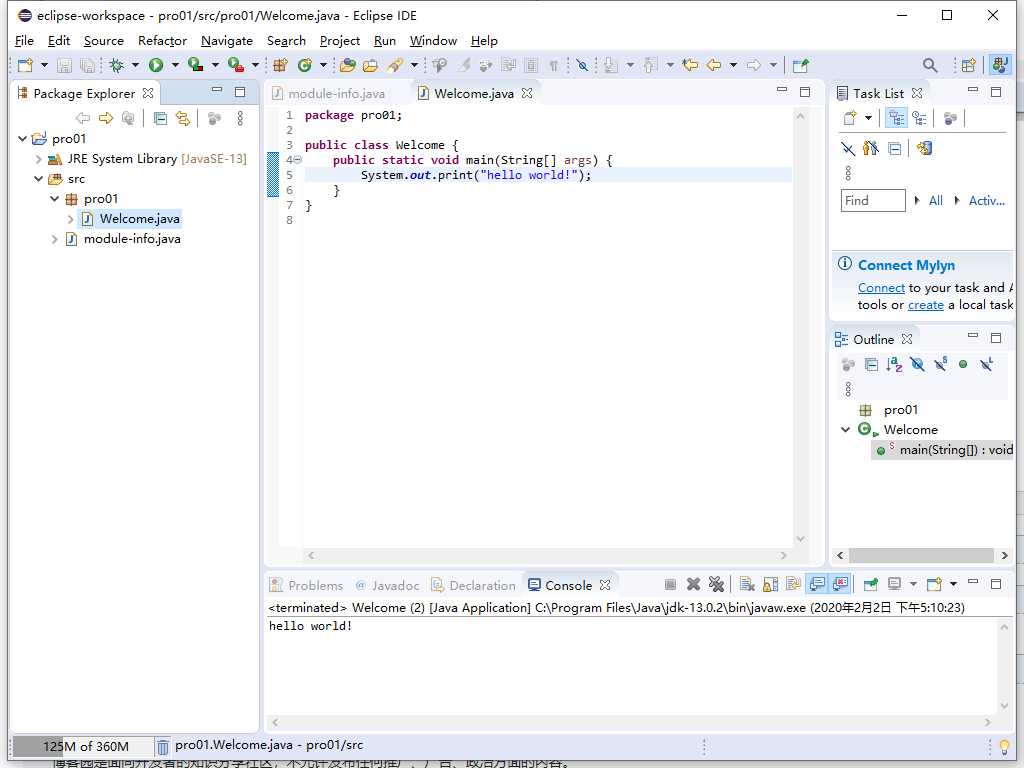
Task: Click the New Task icon in Task List
Action: coord(850,118)
